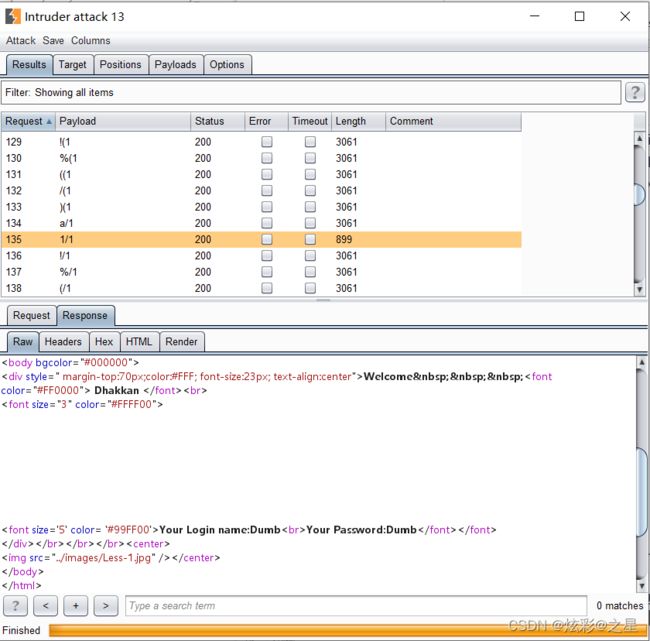Select request row 135 with payload 1/1
650x641 pixels.
(x=261, y=239)
